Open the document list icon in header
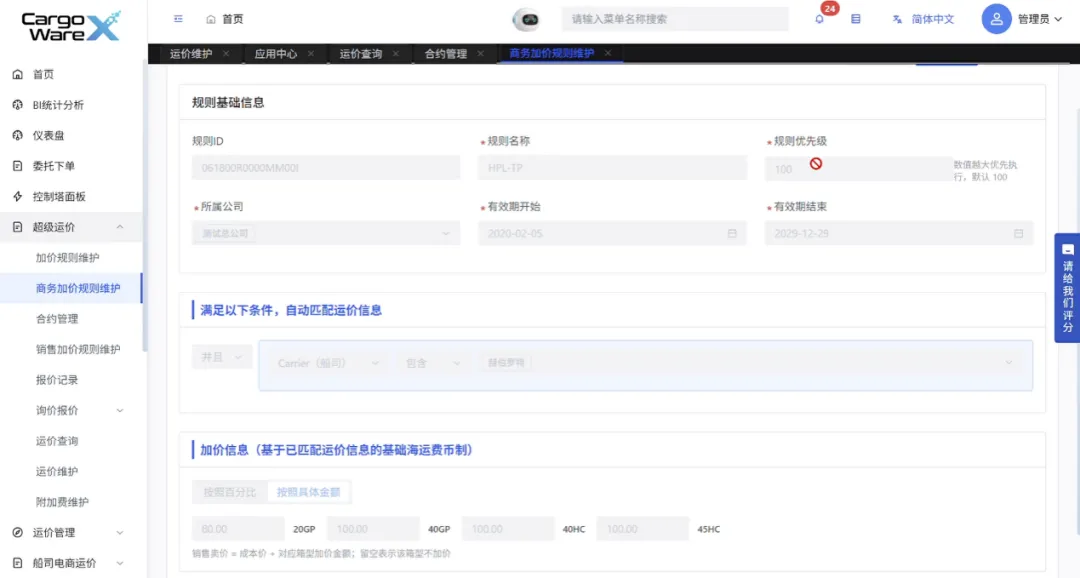 coord(855,19)
